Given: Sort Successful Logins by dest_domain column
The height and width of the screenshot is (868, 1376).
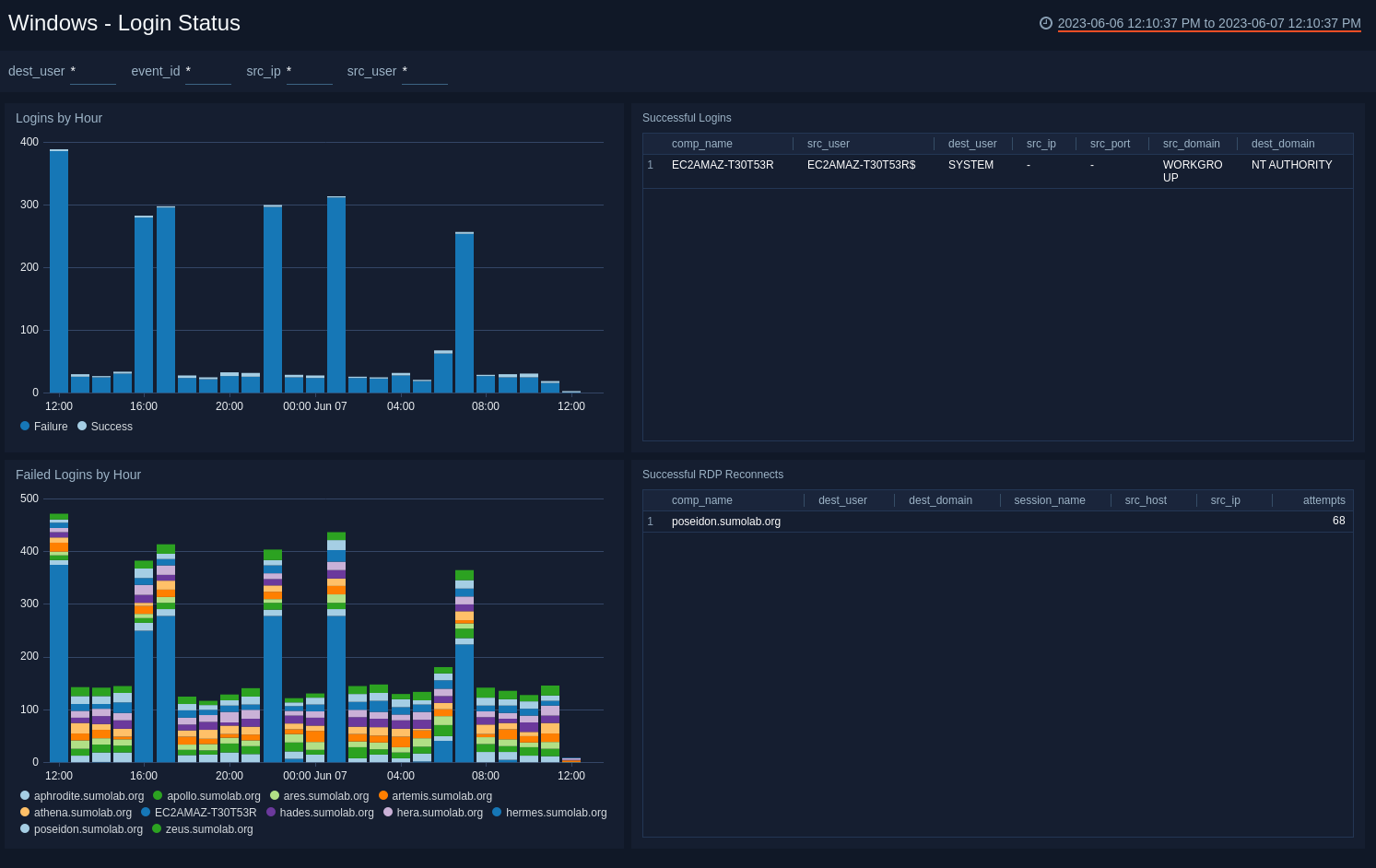Looking at the screenshot, I should coord(1283,144).
